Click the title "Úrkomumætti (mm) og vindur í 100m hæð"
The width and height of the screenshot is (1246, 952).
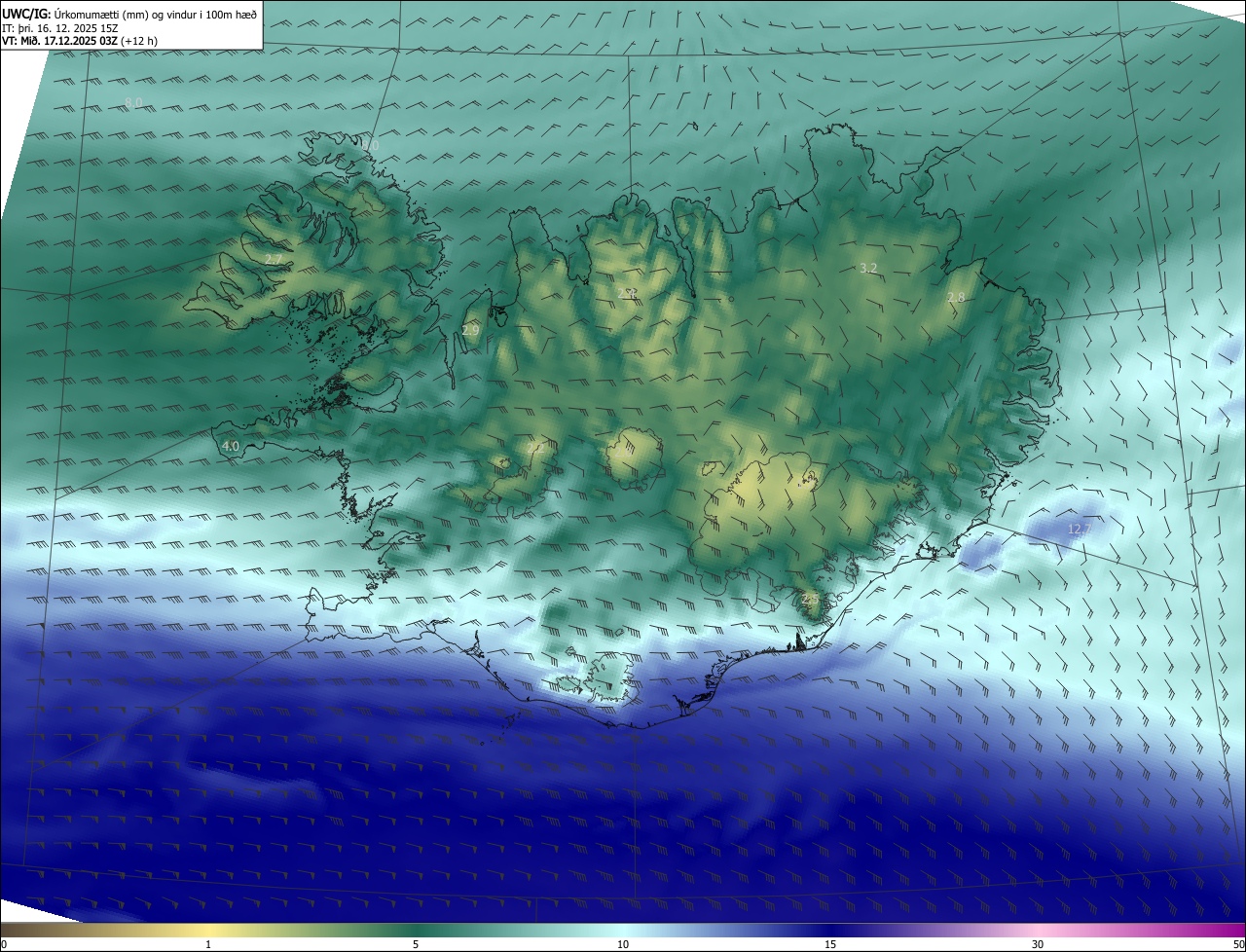coord(156,14)
